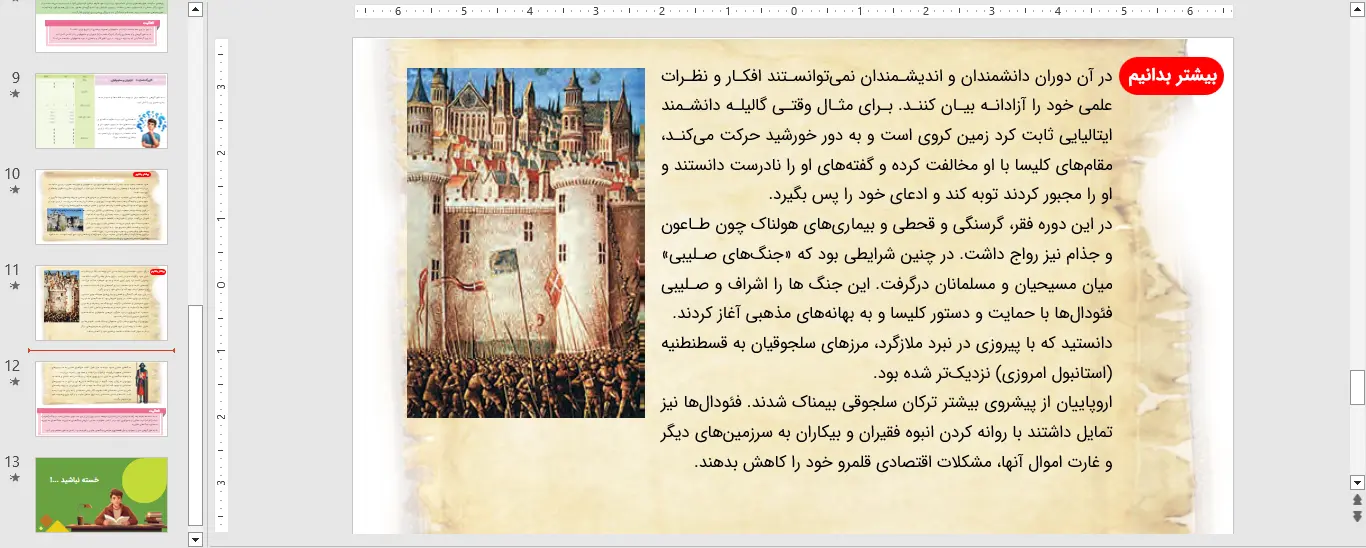
Task: Click the animation star under slide 12
Action: [x=13, y=382]
